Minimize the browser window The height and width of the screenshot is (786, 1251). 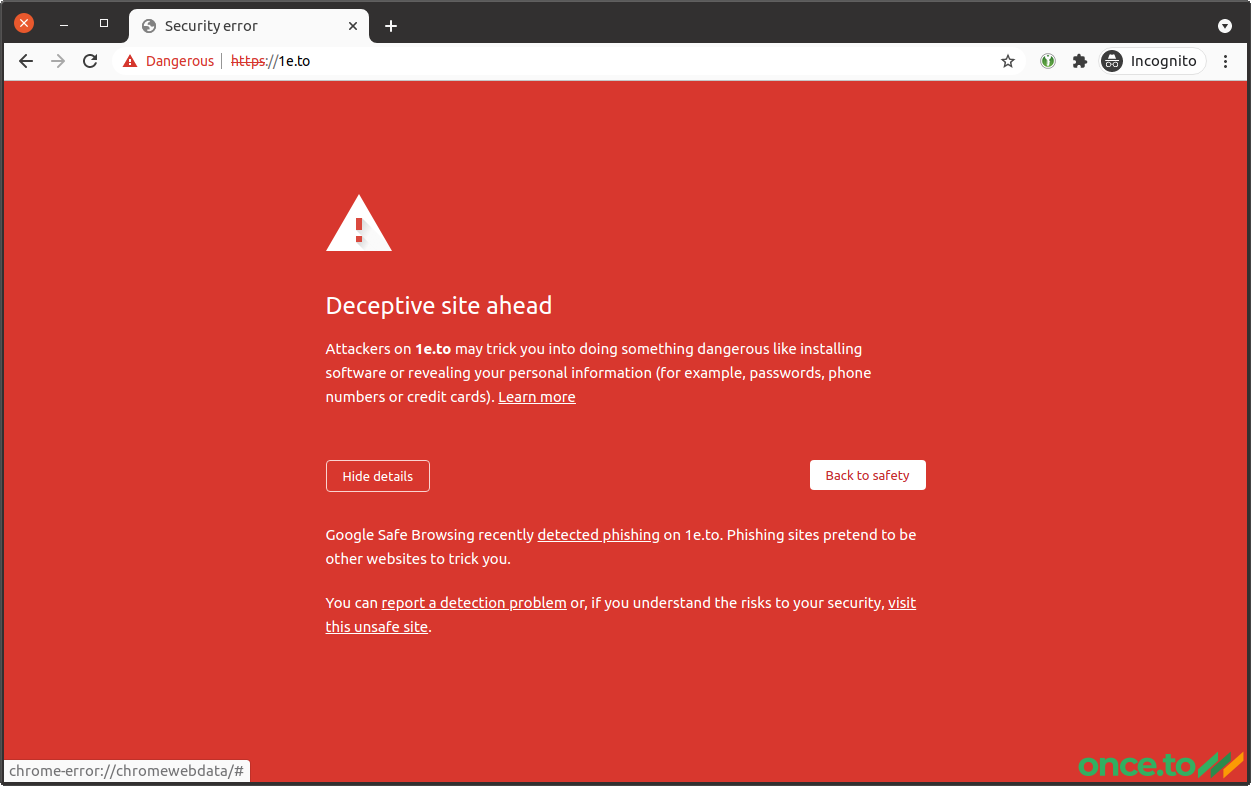click(64, 23)
